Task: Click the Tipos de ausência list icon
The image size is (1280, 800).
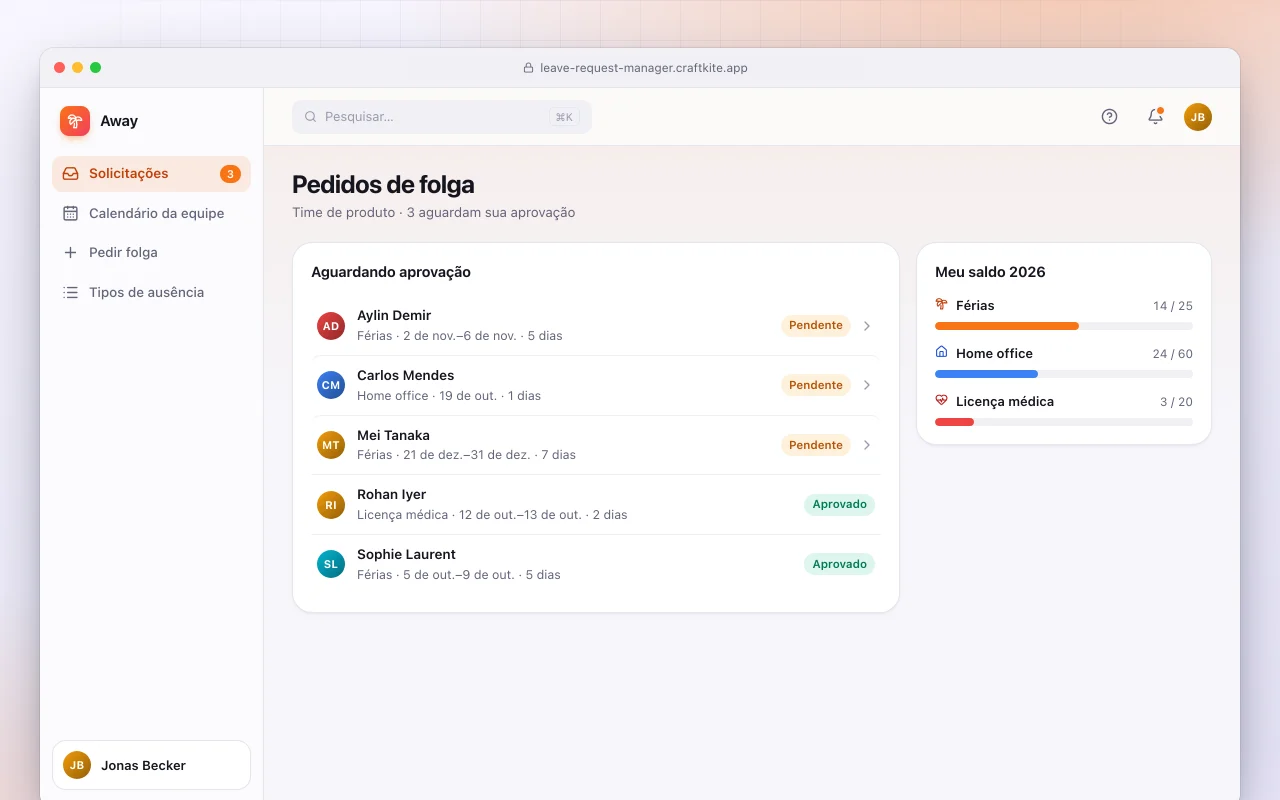Action: point(70,293)
